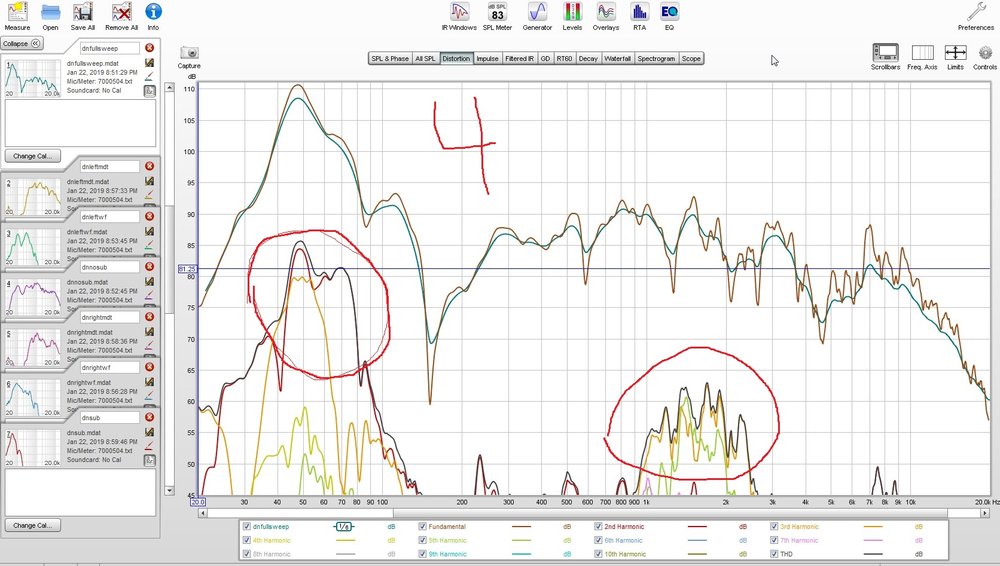Screen dimensions: 1000x566
Task: Click Change Cal under dnfullsweep
Action: tap(33, 156)
